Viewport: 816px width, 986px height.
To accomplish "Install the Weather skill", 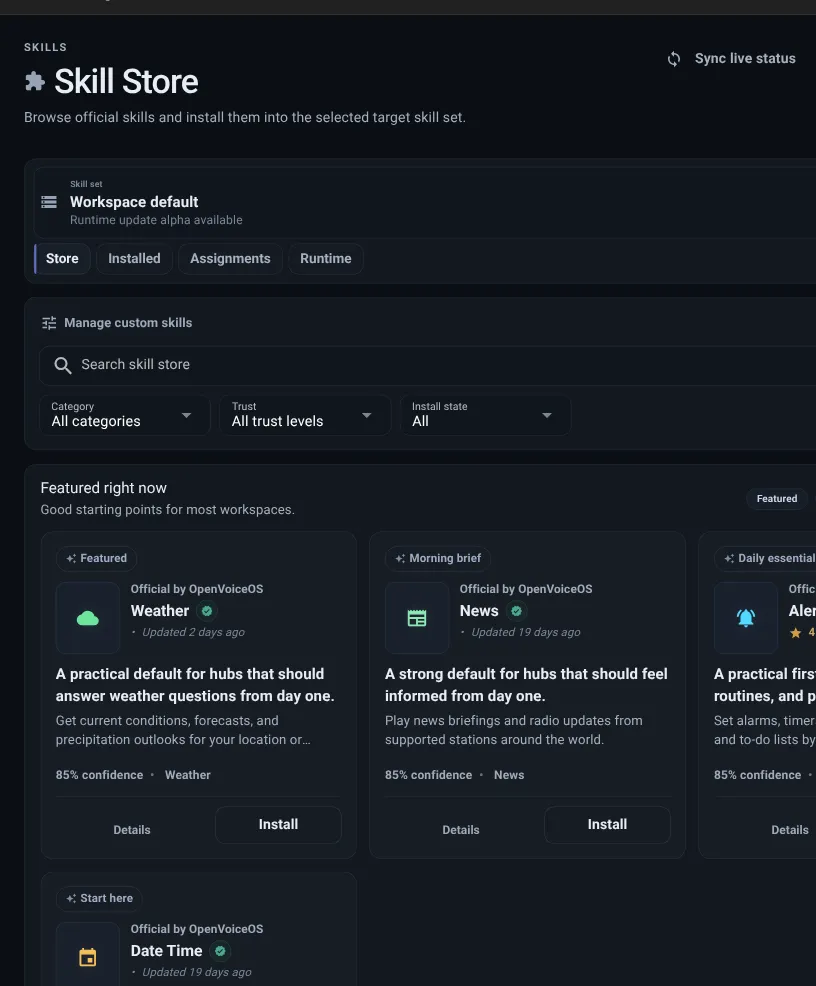I will pos(278,824).
